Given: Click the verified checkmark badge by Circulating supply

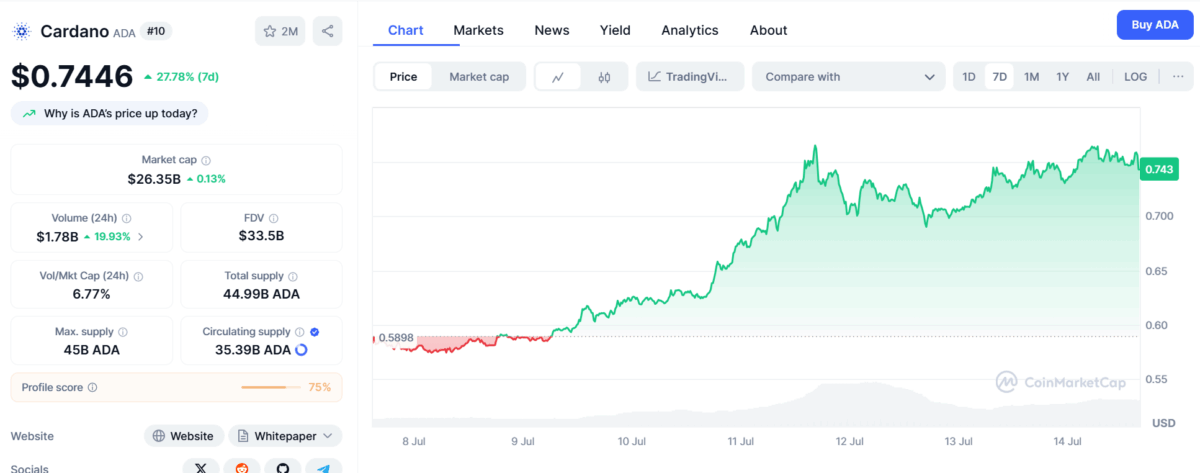Looking at the screenshot, I should pos(314,332).
